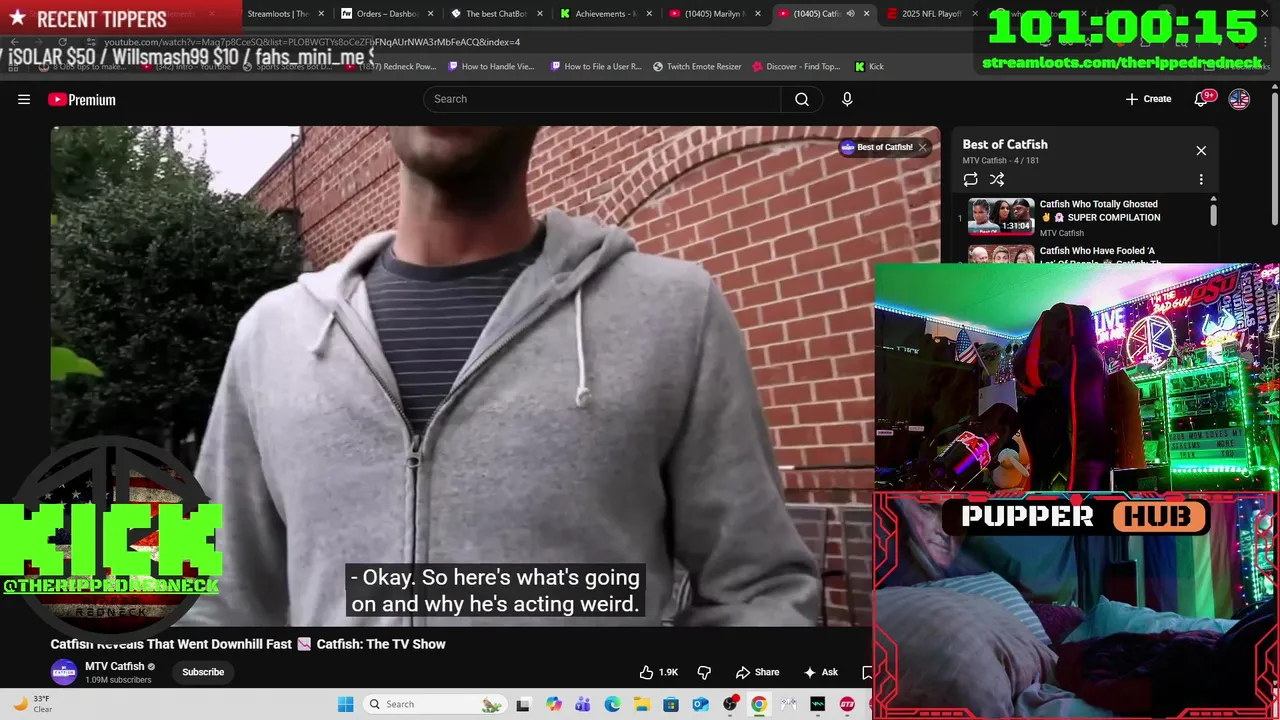The height and width of the screenshot is (720, 1280).
Task: Open Task View on the taskbar
Action: coord(522,704)
